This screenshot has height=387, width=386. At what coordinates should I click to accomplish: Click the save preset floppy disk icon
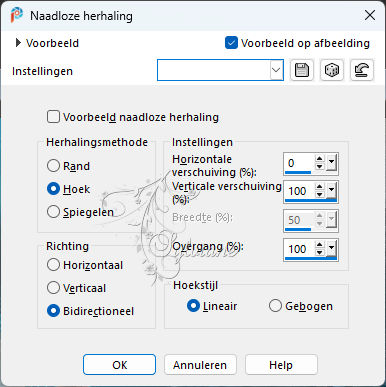pos(302,70)
